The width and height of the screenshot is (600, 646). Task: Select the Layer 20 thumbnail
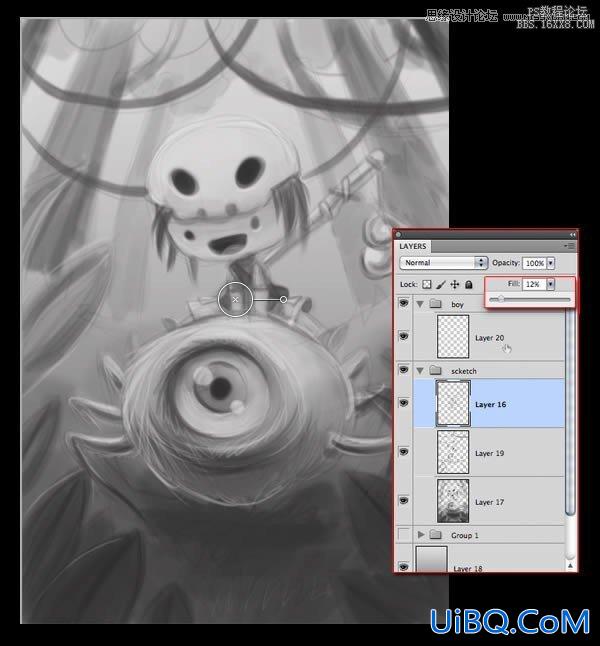453,337
